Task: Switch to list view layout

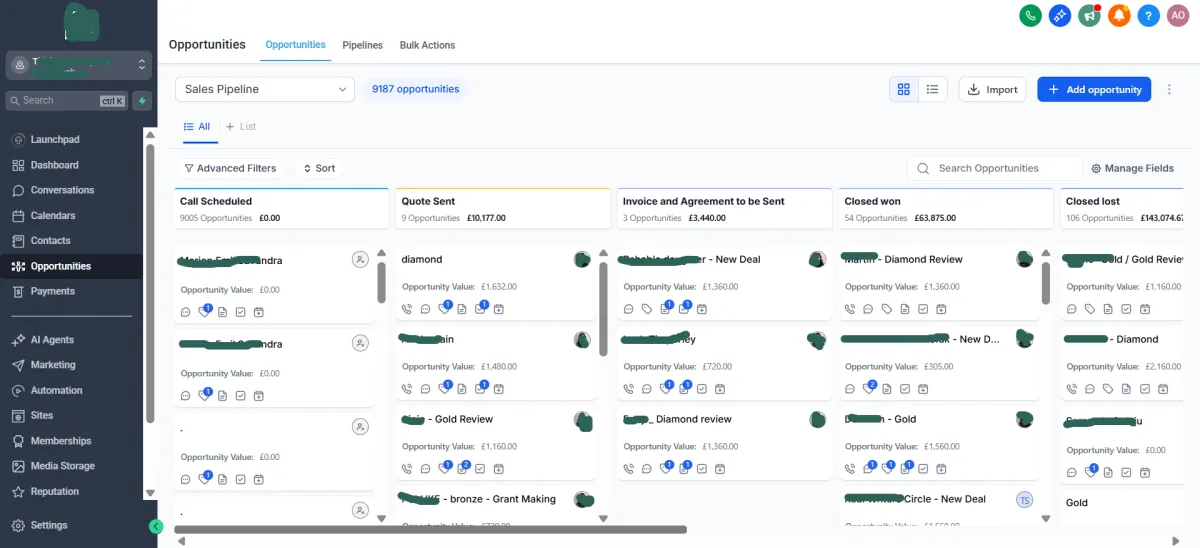Action: (x=932, y=89)
